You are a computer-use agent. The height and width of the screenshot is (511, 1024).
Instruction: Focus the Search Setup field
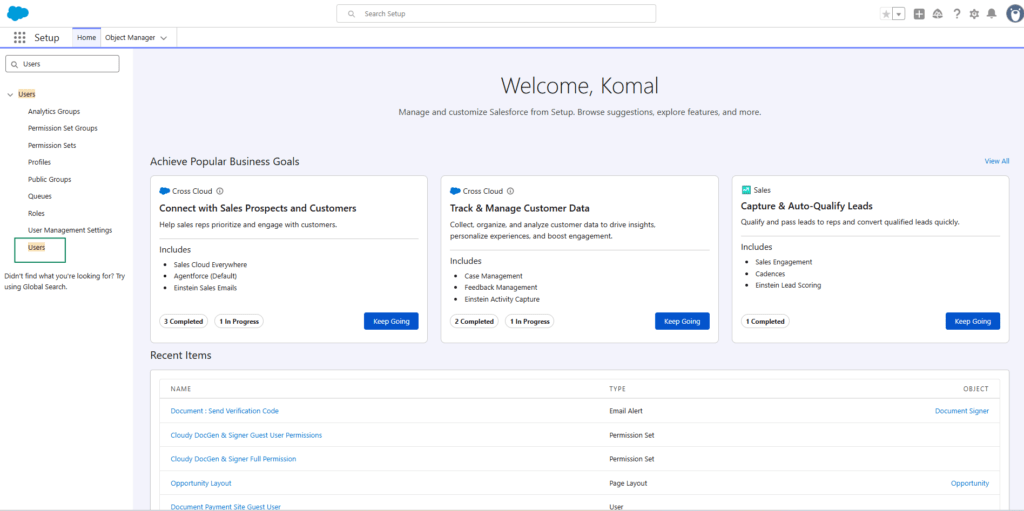tap(496, 14)
